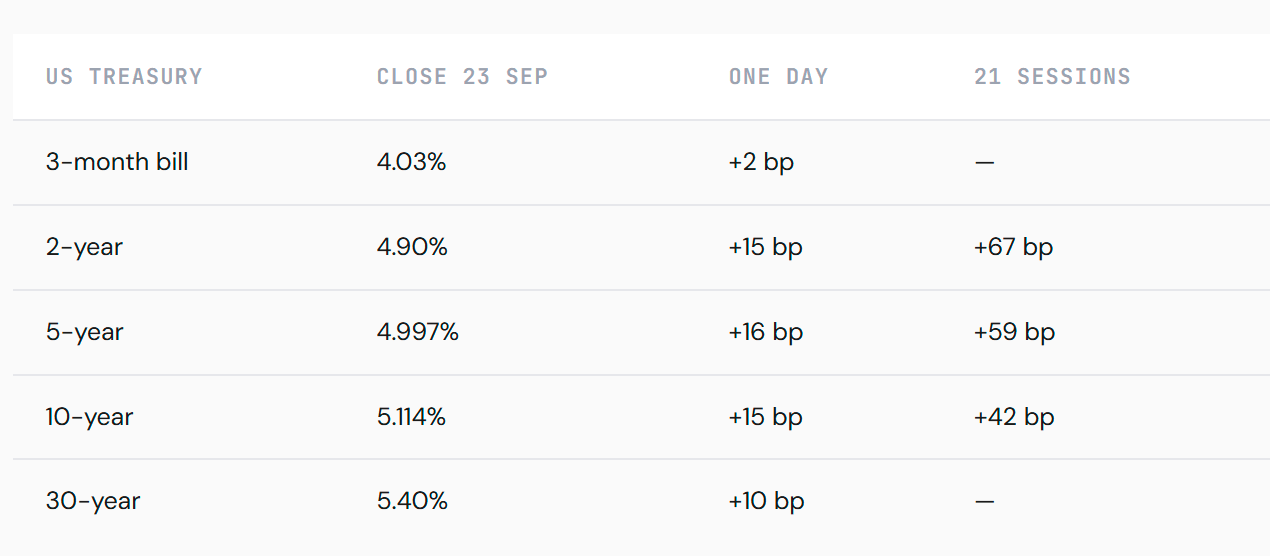Click the +10 bp one-day change
The width and height of the screenshot is (1270, 556).
(766, 501)
